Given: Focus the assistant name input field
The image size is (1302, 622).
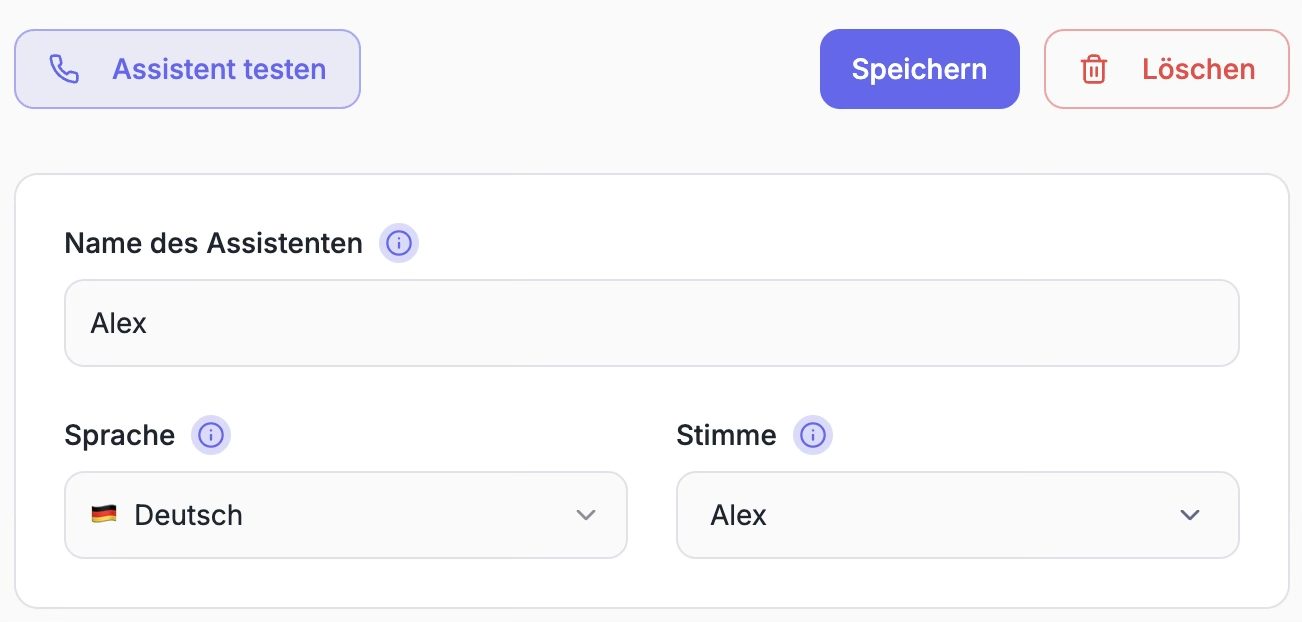Looking at the screenshot, I should tap(651, 323).
